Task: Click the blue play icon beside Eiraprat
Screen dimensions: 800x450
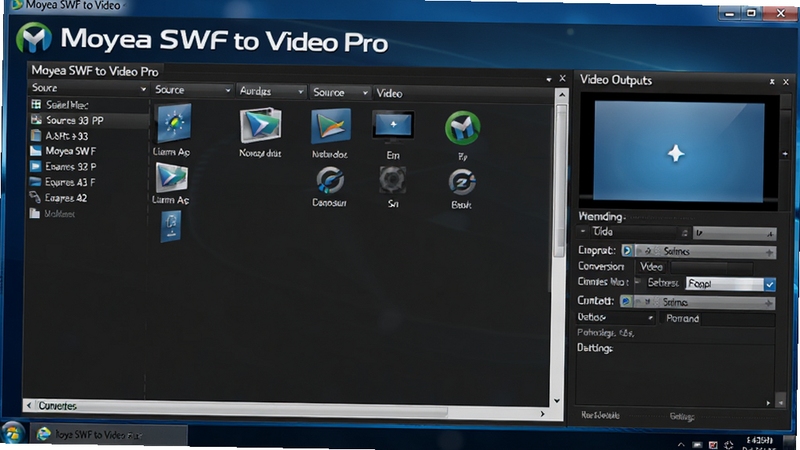Action: click(627, 251)
